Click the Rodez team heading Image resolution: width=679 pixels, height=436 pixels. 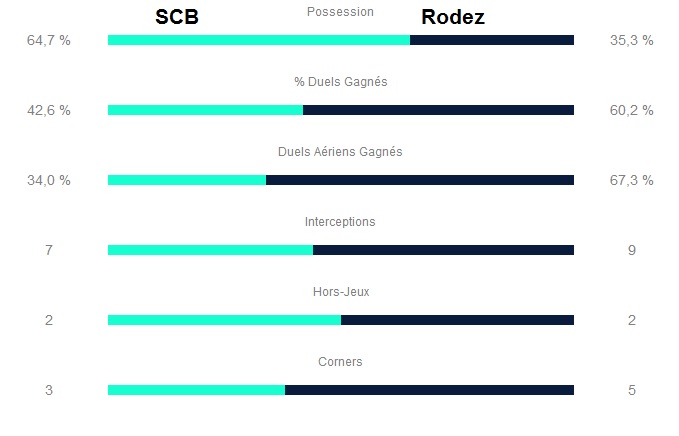(x=453, y=17)
